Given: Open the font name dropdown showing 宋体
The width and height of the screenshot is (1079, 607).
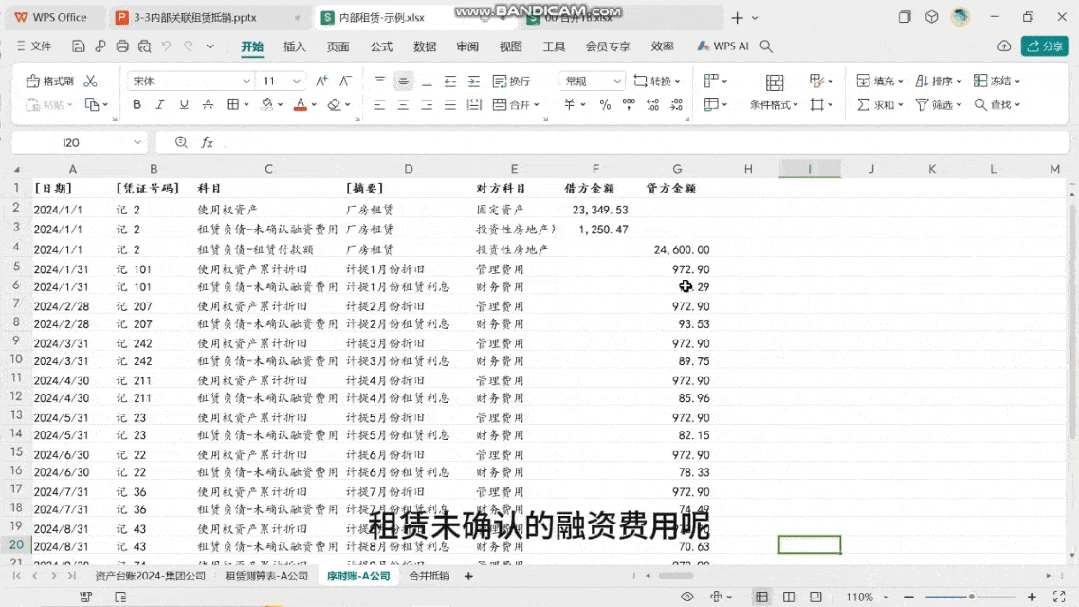Looking at the screenshot, I should pyautogui.click(x=191, y=81).
